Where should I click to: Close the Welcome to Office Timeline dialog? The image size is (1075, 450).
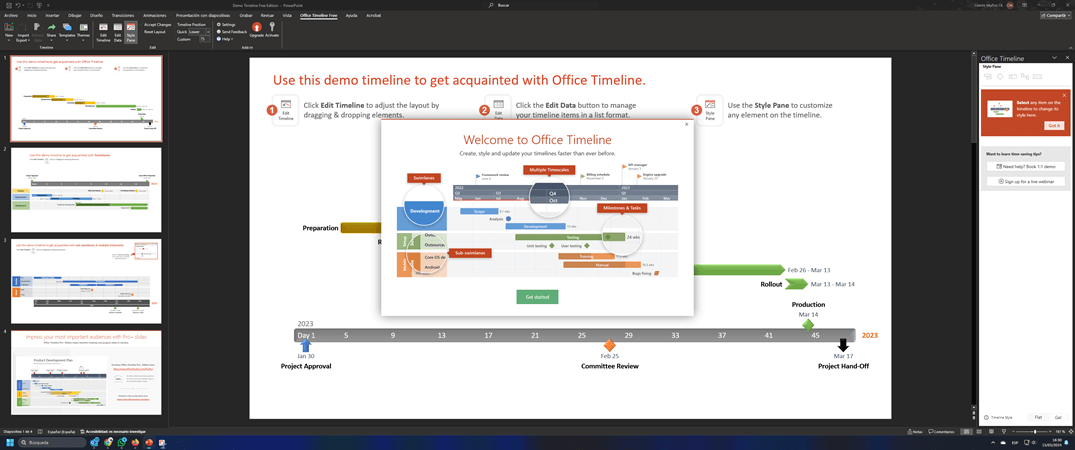(686, 125)
